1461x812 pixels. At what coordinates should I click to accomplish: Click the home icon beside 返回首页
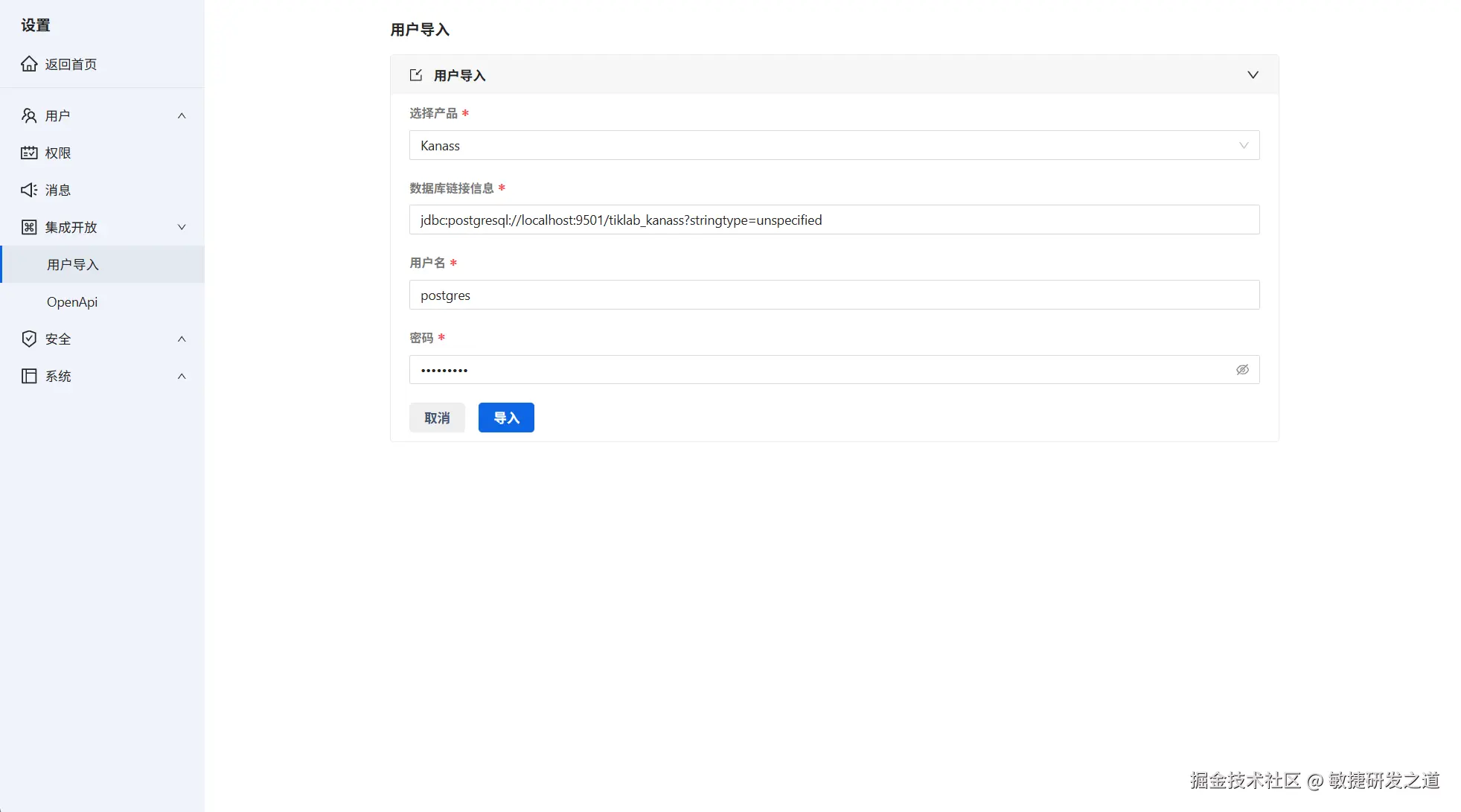(x=29, y=64)
